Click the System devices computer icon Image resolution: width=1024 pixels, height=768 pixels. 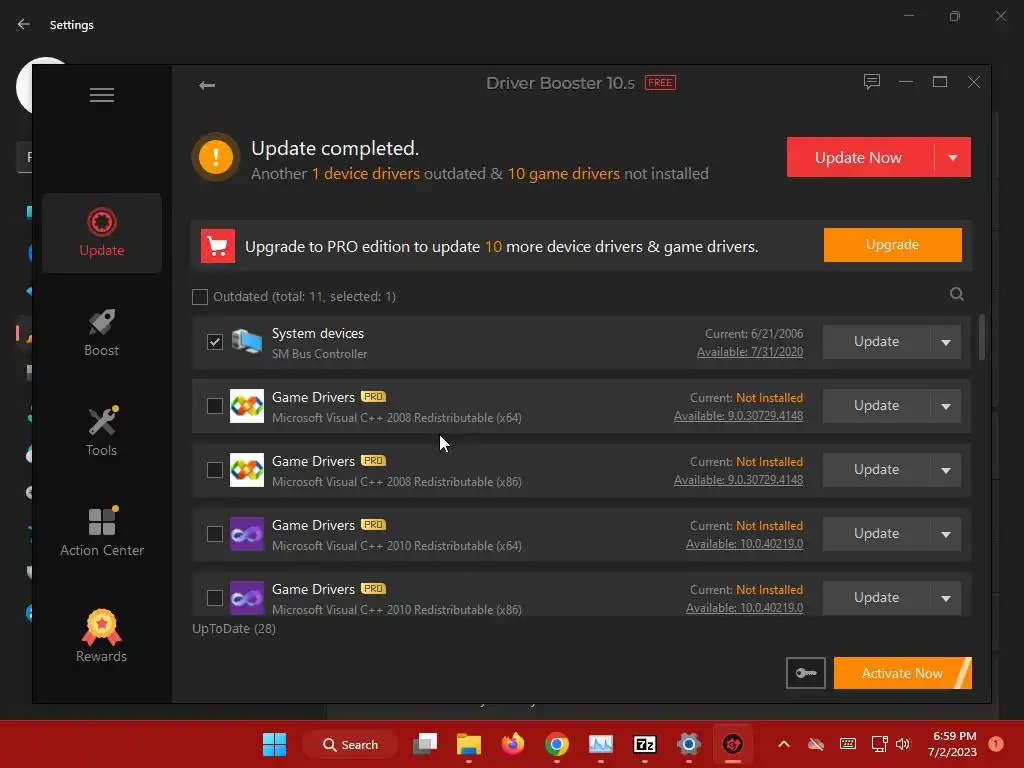247,342
